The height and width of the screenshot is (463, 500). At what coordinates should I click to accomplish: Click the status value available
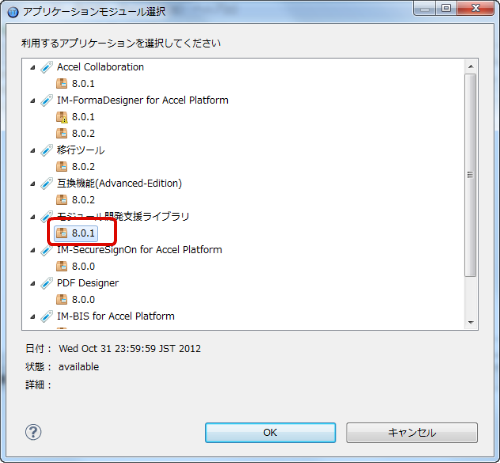pos(79,367)
